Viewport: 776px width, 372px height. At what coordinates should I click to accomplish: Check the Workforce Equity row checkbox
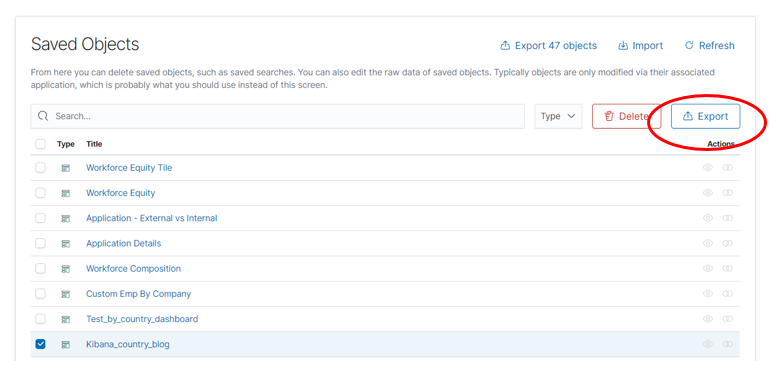tap(40, 193)
